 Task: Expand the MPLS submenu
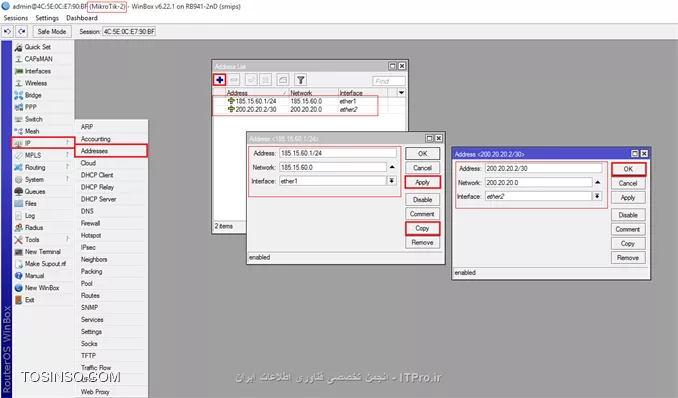click(42, 155)
